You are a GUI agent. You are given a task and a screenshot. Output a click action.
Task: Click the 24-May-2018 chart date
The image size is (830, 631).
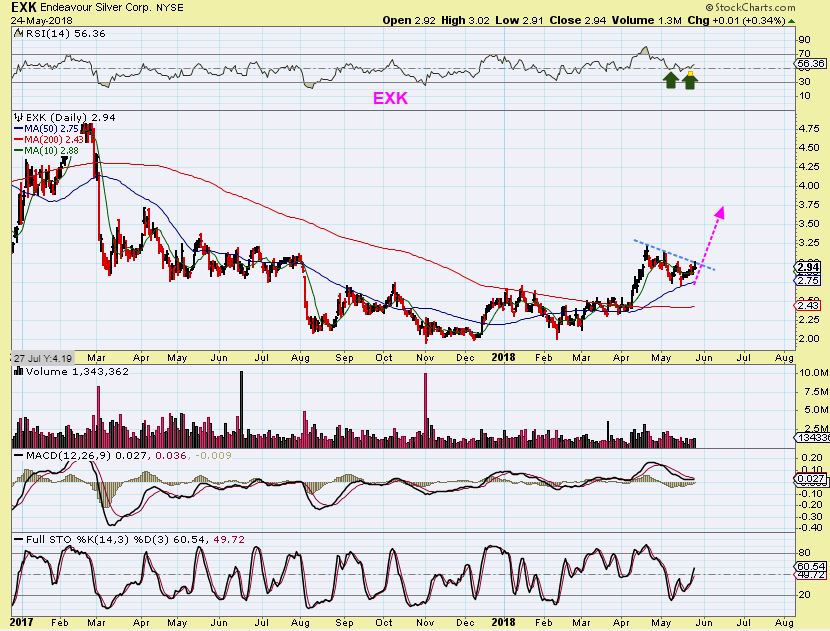click(41, 21)
